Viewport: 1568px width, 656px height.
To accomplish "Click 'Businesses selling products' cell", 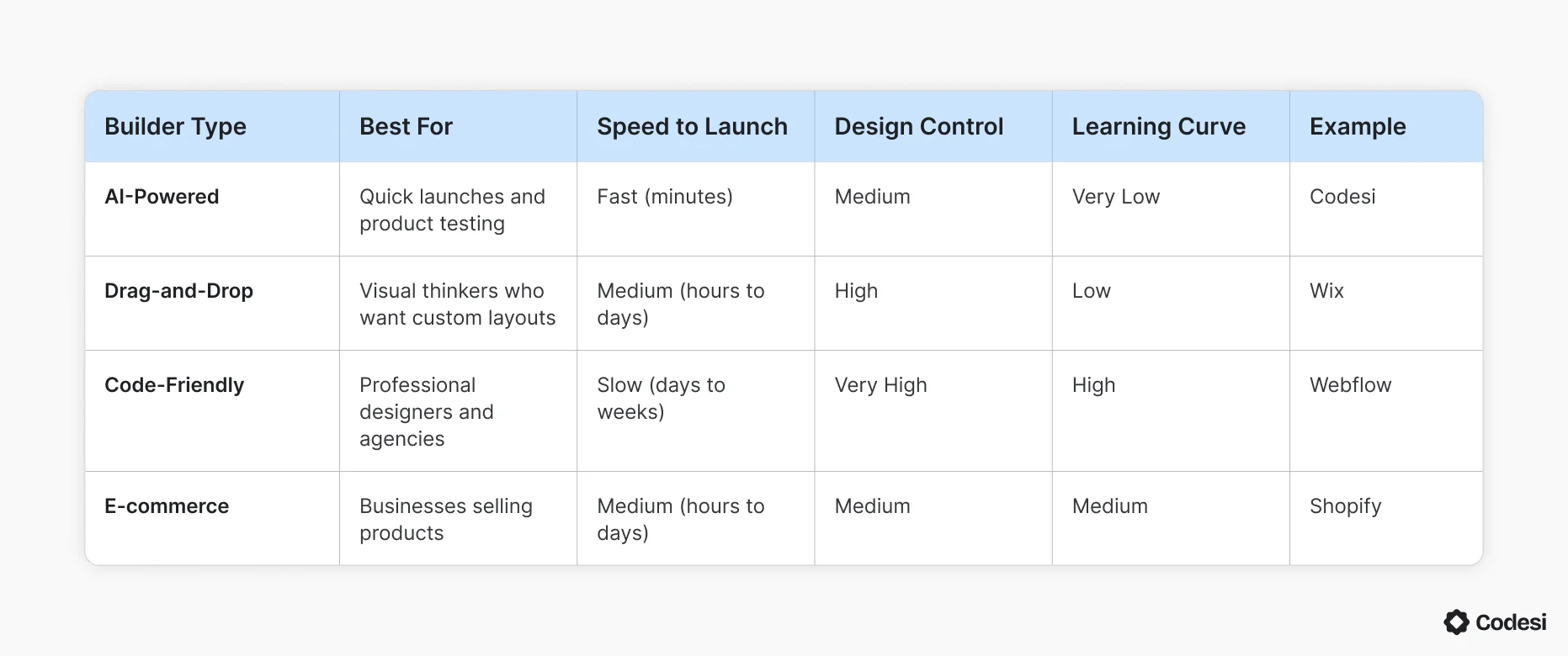I will click(x=445, y=519).
